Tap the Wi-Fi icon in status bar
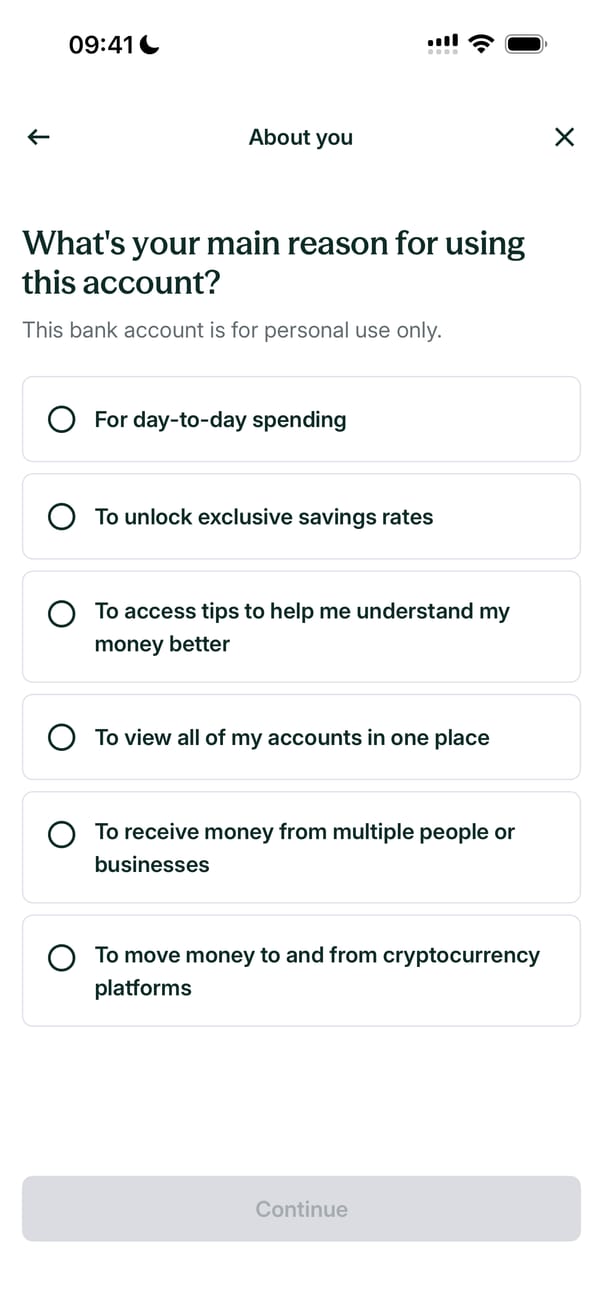 point(482,43)
